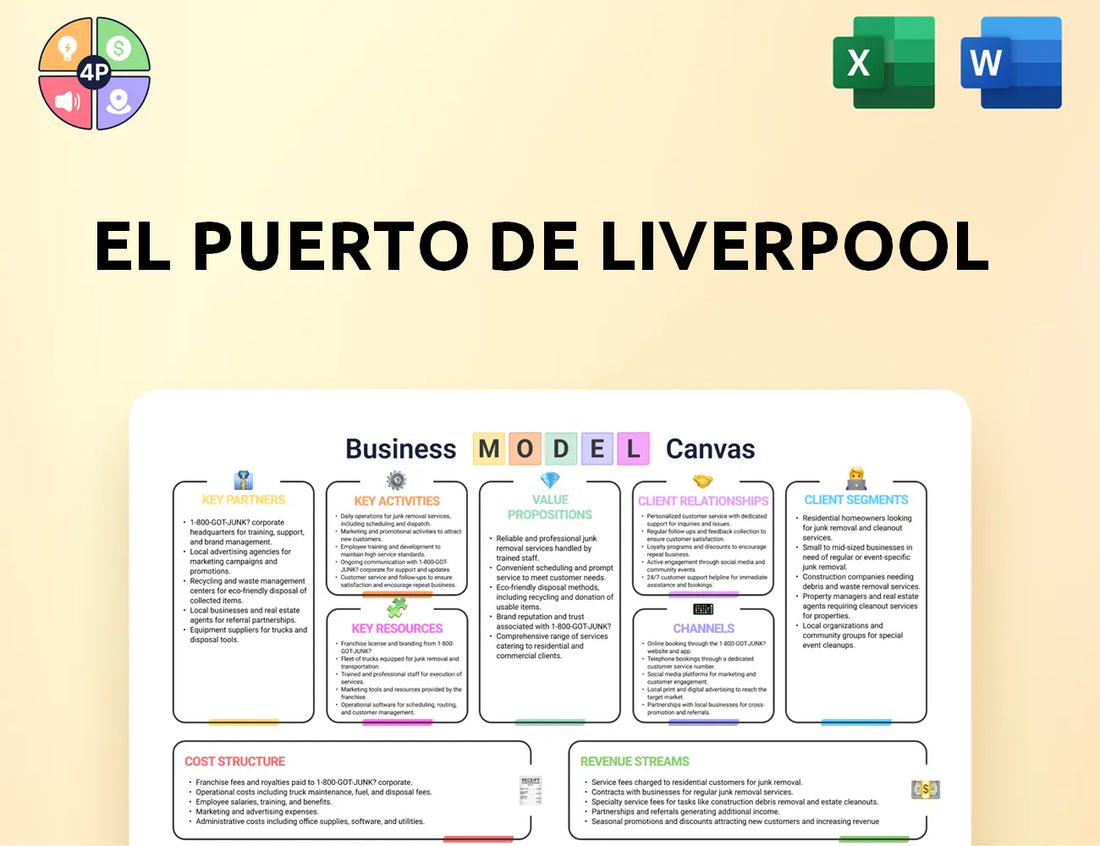Click the handshake icon above Client Relationships
Screen dimensions: 1100x846
pos(703,481)
